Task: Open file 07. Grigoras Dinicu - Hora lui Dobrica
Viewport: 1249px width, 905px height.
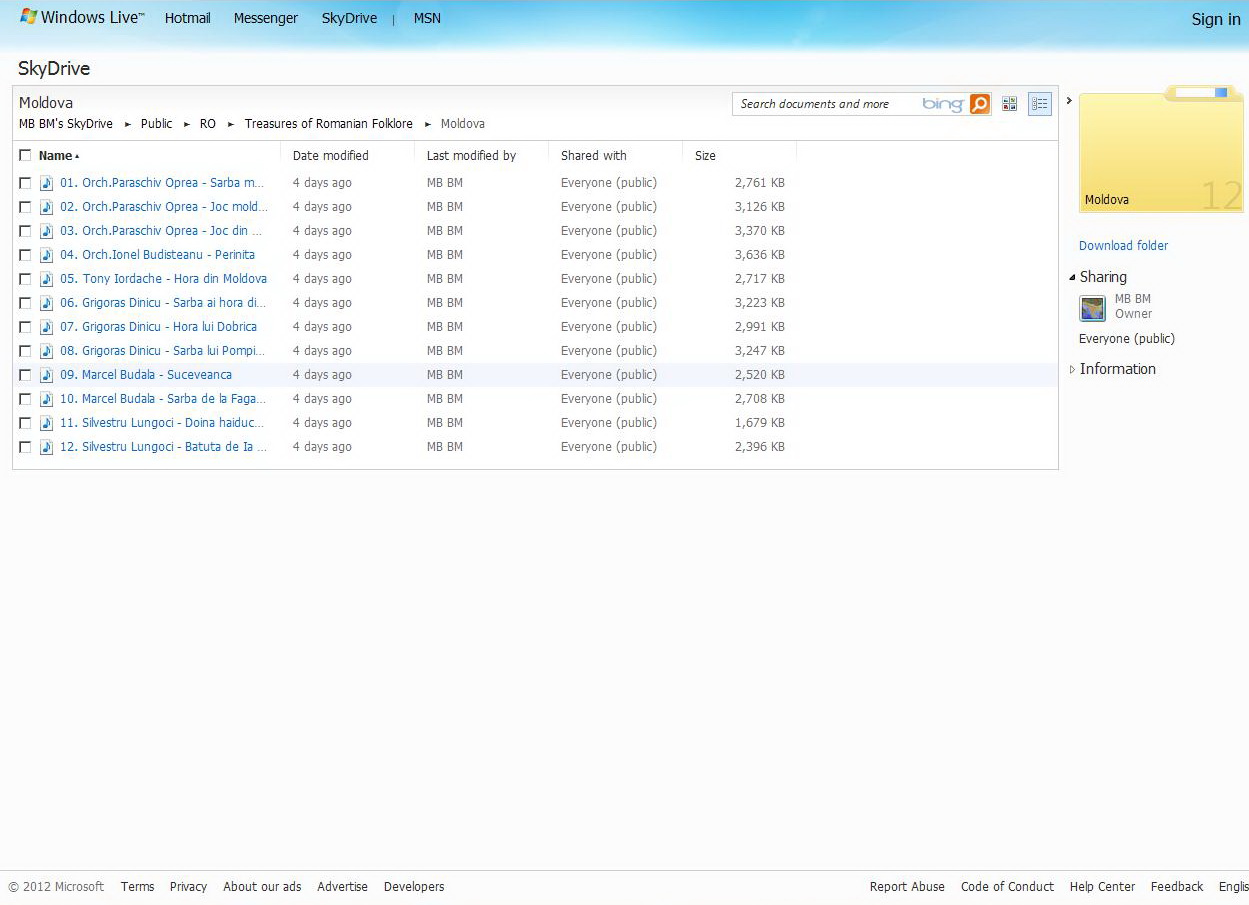Action: click(x=158, y=327)
